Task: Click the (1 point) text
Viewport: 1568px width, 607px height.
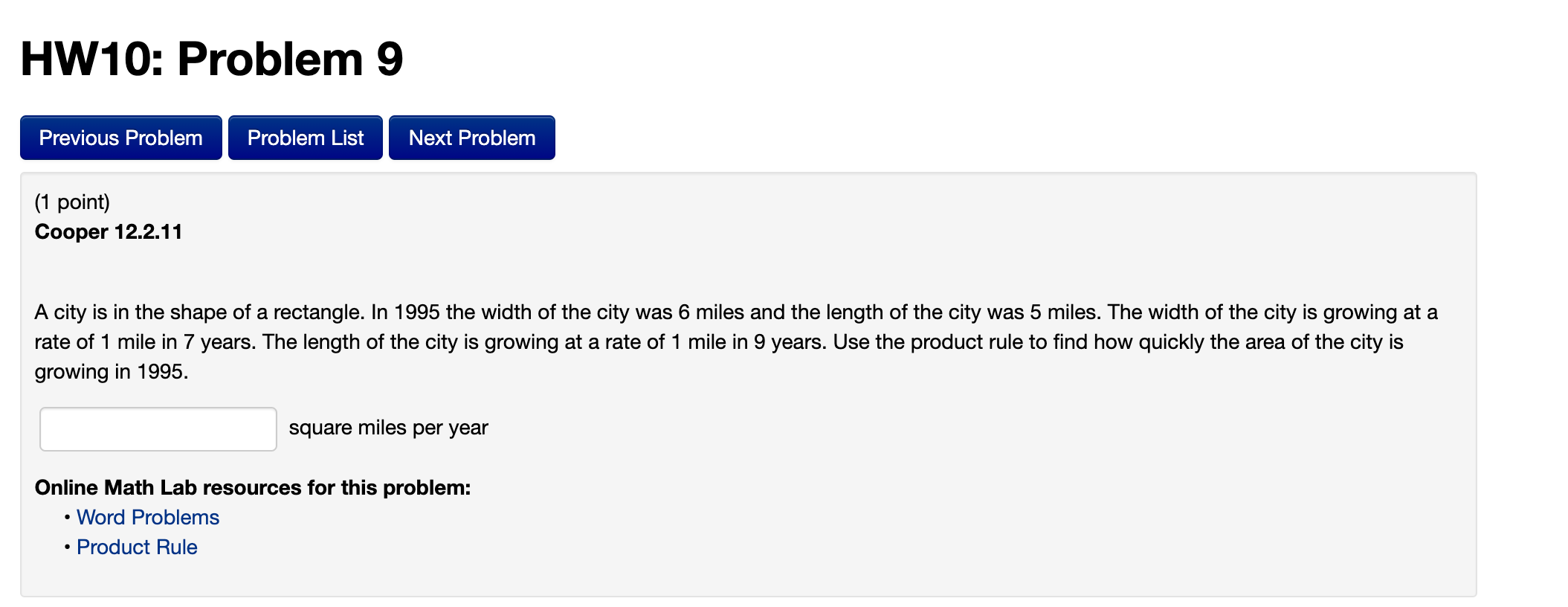Action: (73, 201)
